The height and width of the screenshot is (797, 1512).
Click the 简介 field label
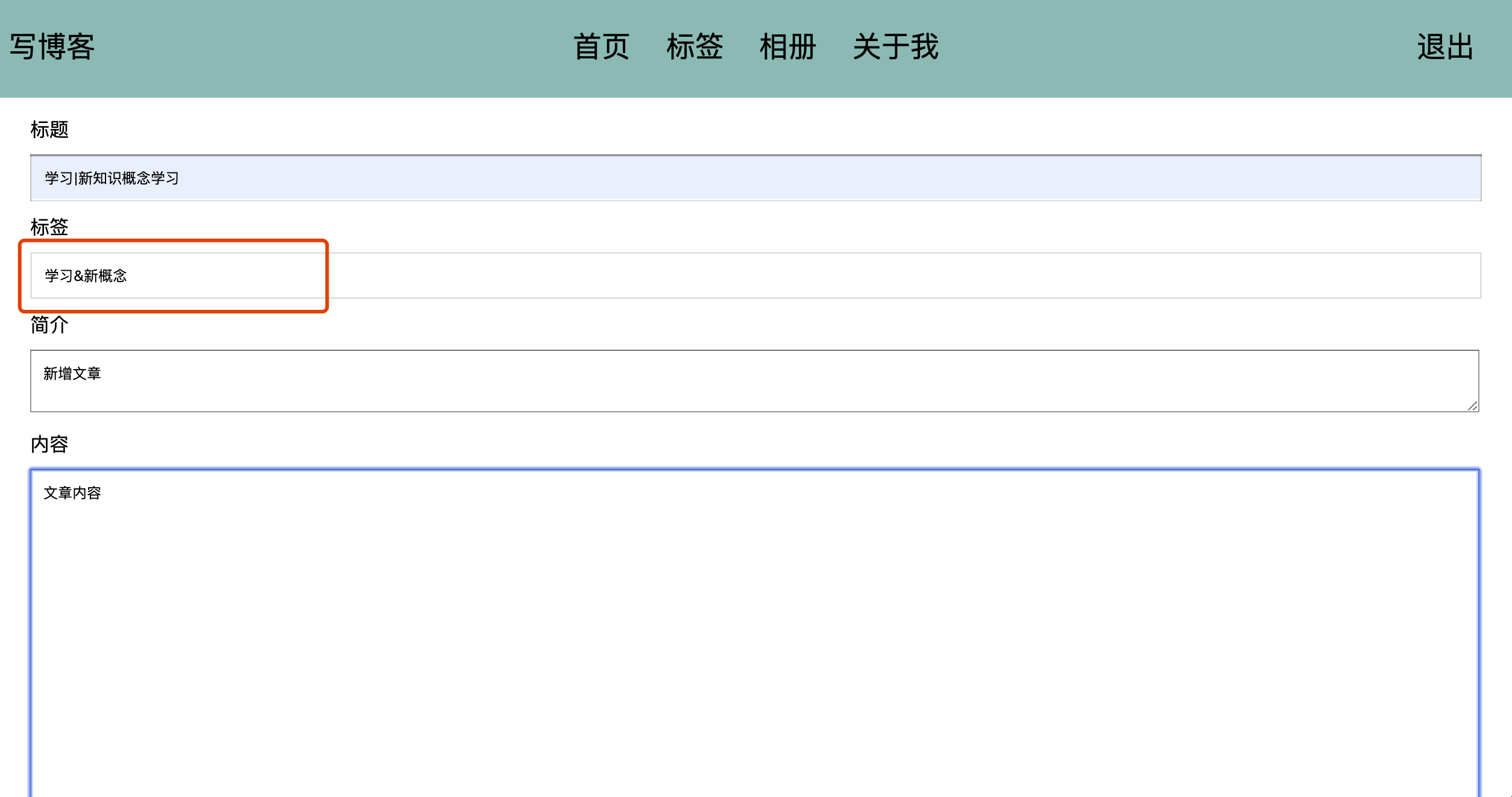click(49, 326)
